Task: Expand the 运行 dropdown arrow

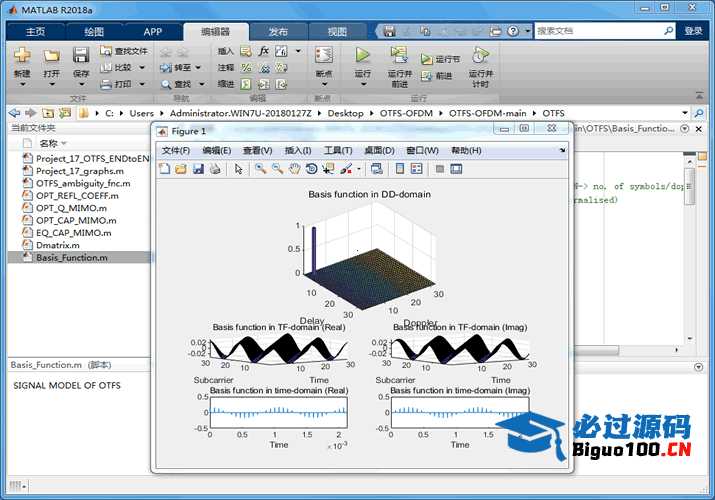Action: tap(363, 84)
